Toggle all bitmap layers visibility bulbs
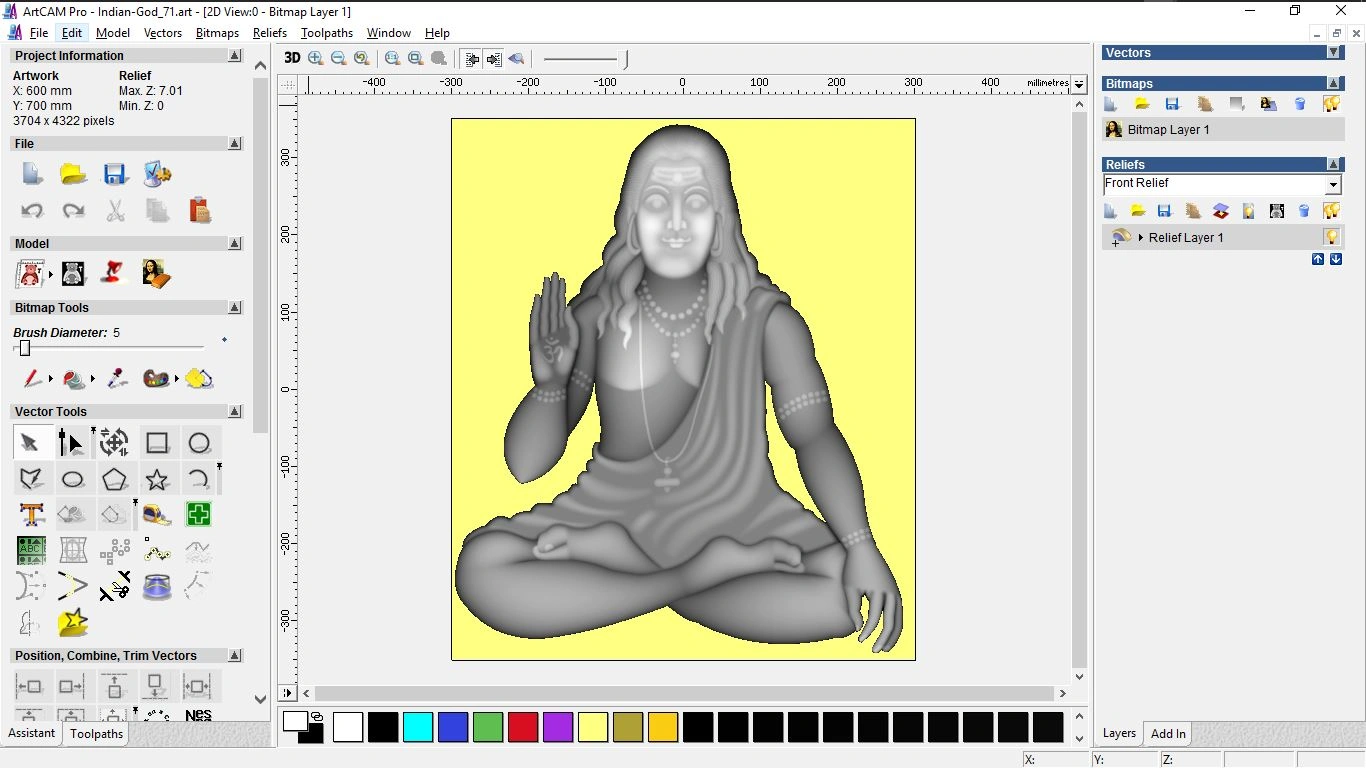Viewport: 1366px width, 768px height. tap(1331, 103)
